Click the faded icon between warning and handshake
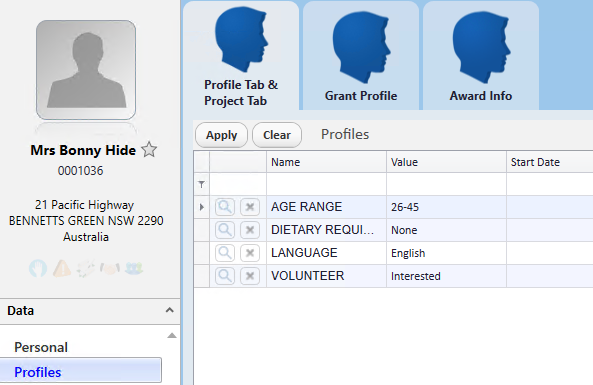This screenshot has height=385, width=593. (86, 268)
